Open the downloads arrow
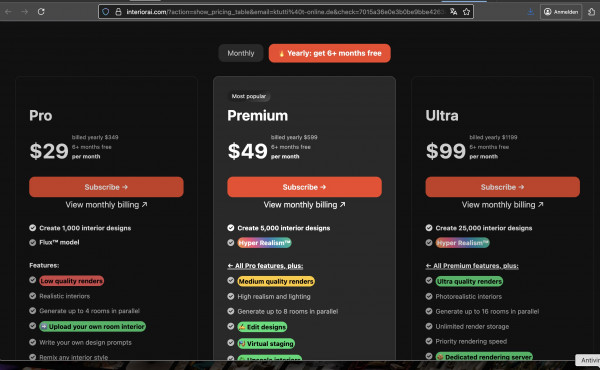 tap(531, 12)
